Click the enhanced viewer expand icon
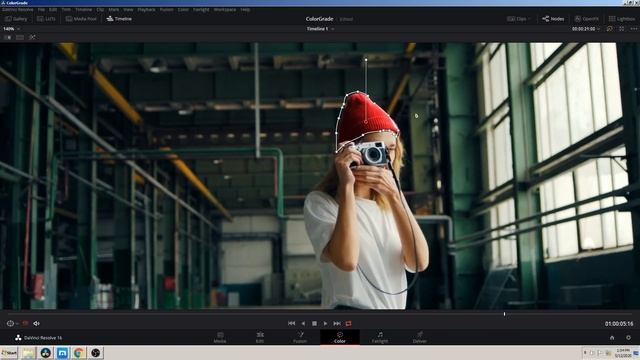 pyautogui.click(x=622, y=29)
